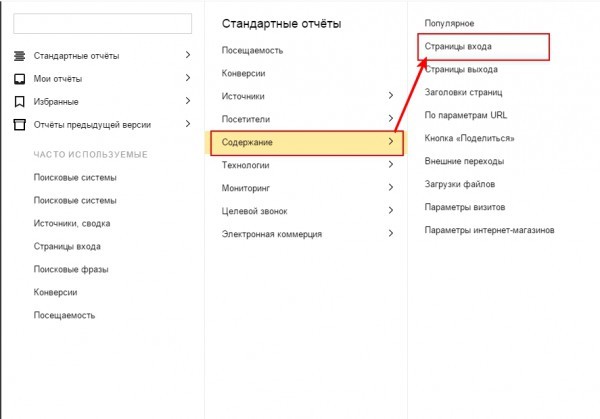
Task: Click the Мои отчёты inbox icon
Action: (x=20, y=79)
